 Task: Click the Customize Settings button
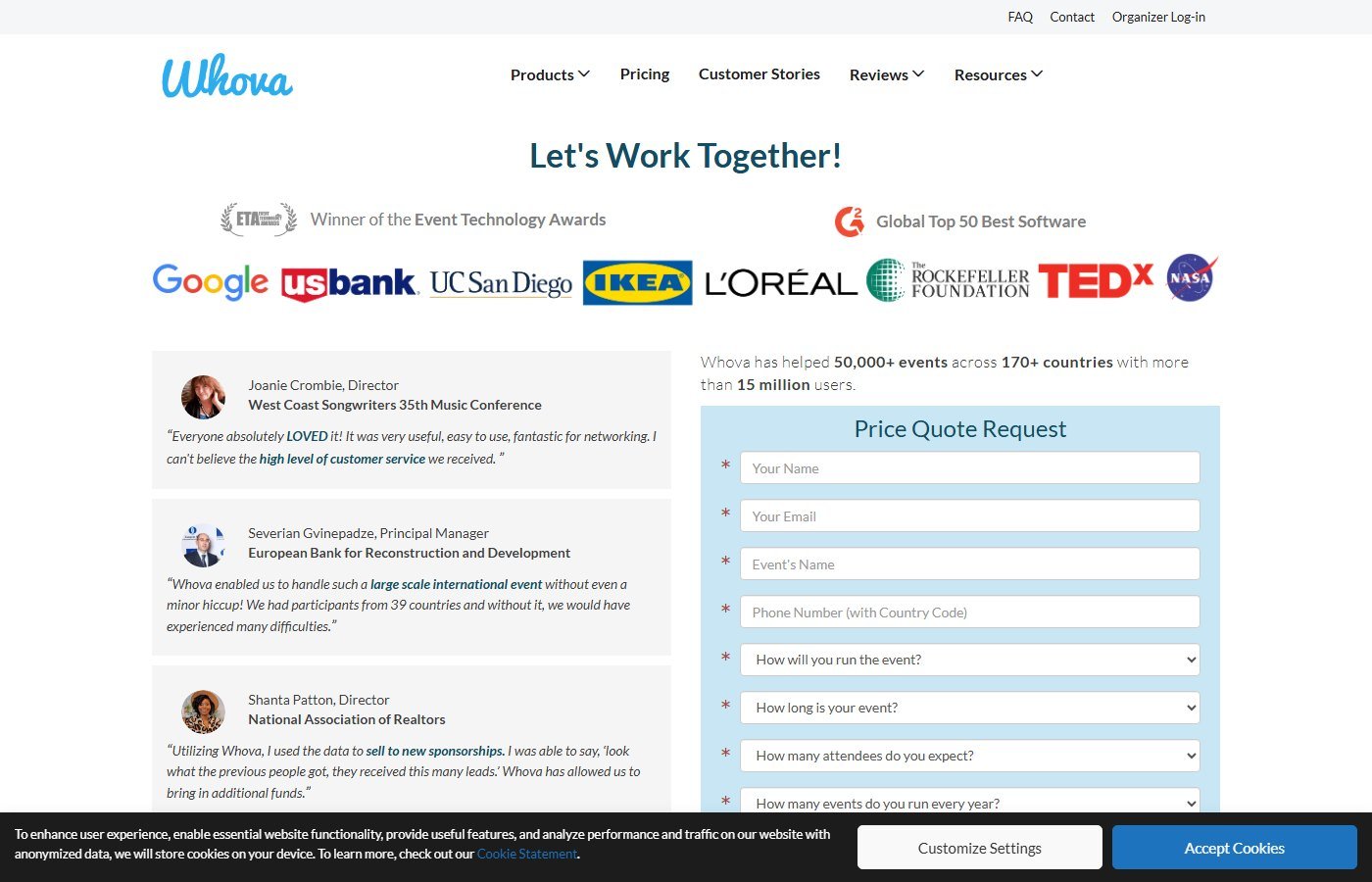point(980,848)
